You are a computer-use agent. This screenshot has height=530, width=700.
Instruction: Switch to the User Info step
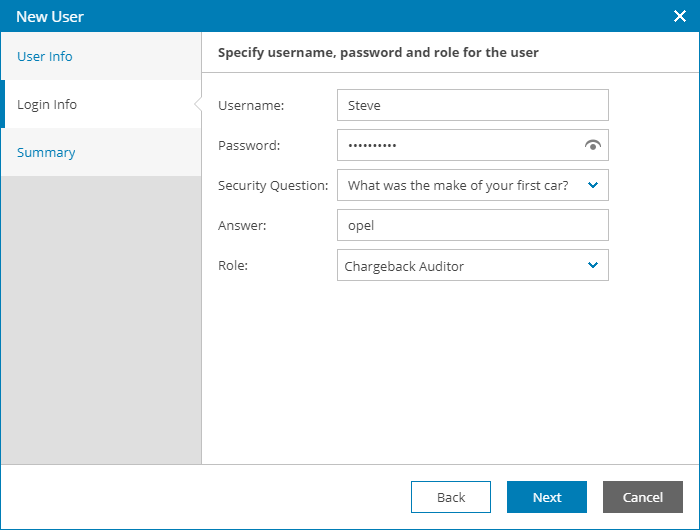click(x=45, y=56)
